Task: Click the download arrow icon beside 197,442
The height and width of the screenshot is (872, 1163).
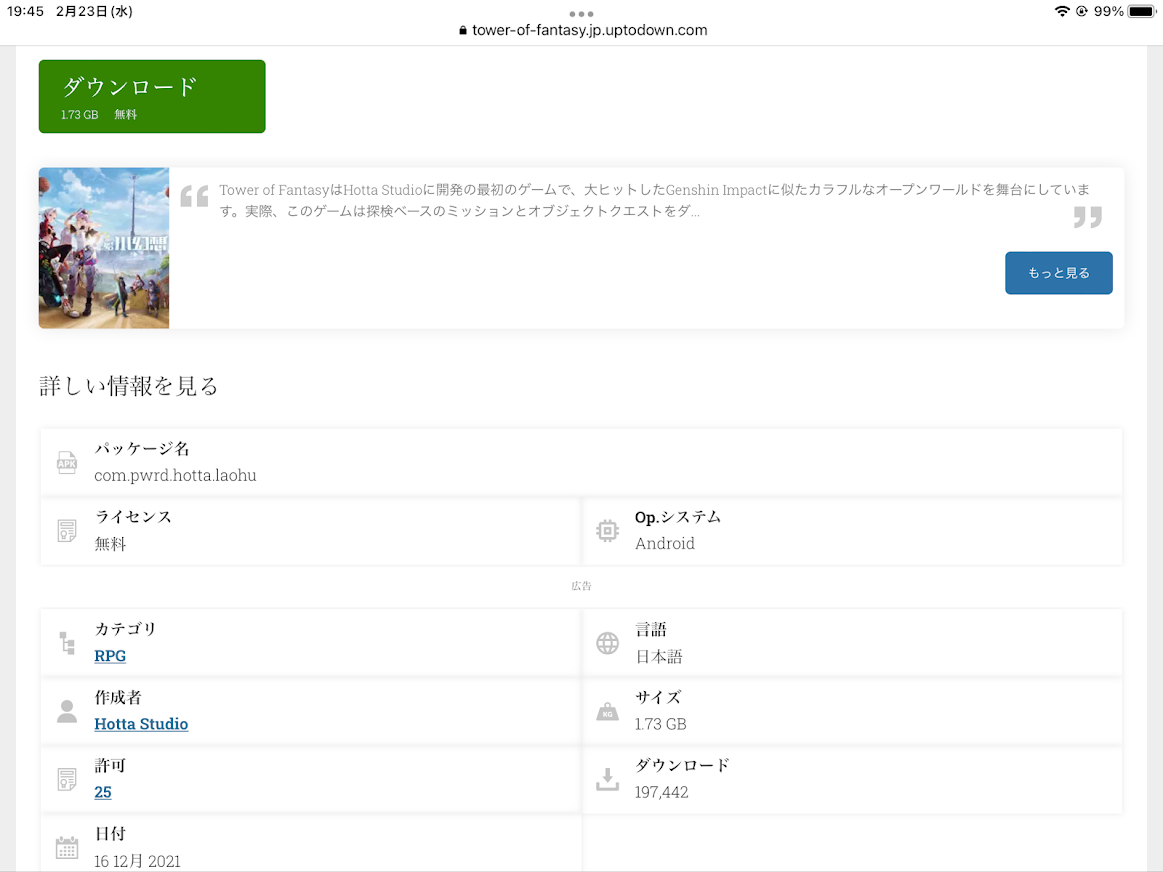Action: (x=607, y=779)
